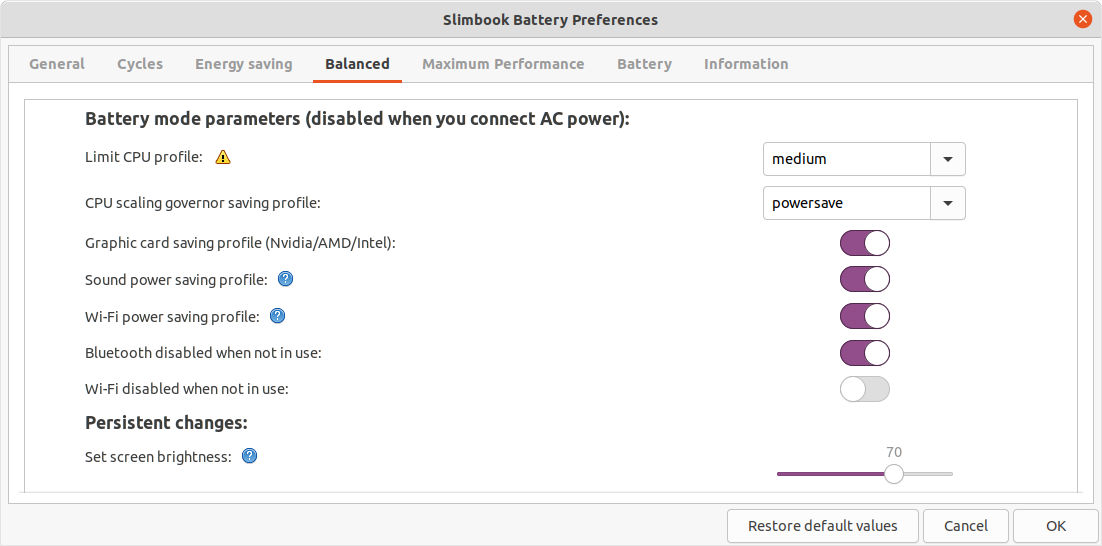The image size is (1102, 546).
Task: Click the powersave governor text field
Action: pos(846,203)
